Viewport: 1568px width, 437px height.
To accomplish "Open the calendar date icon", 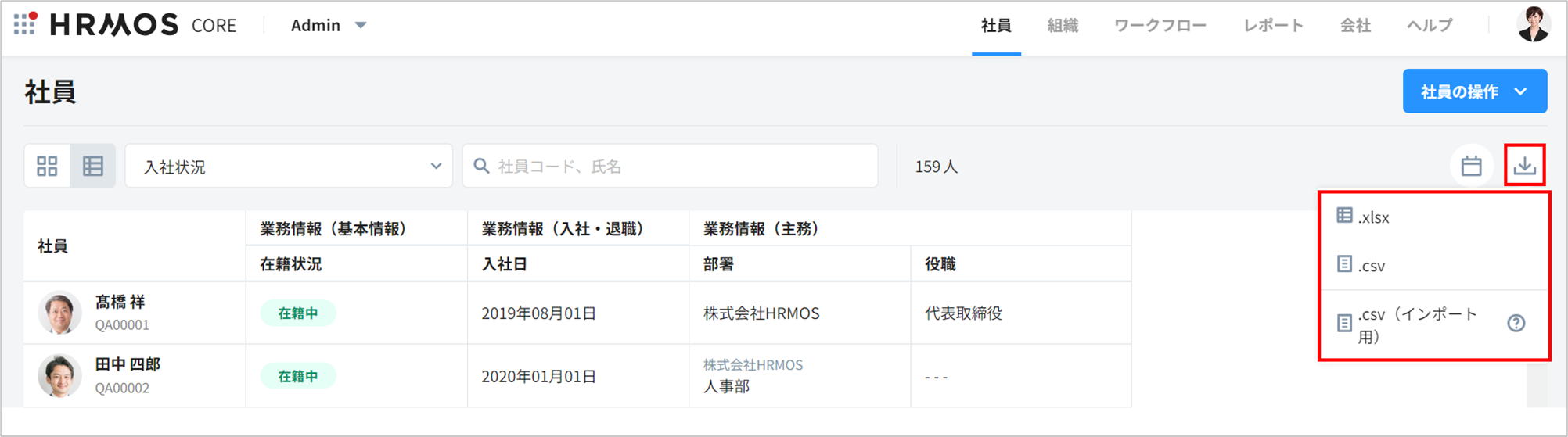I will pos(1471,166).
